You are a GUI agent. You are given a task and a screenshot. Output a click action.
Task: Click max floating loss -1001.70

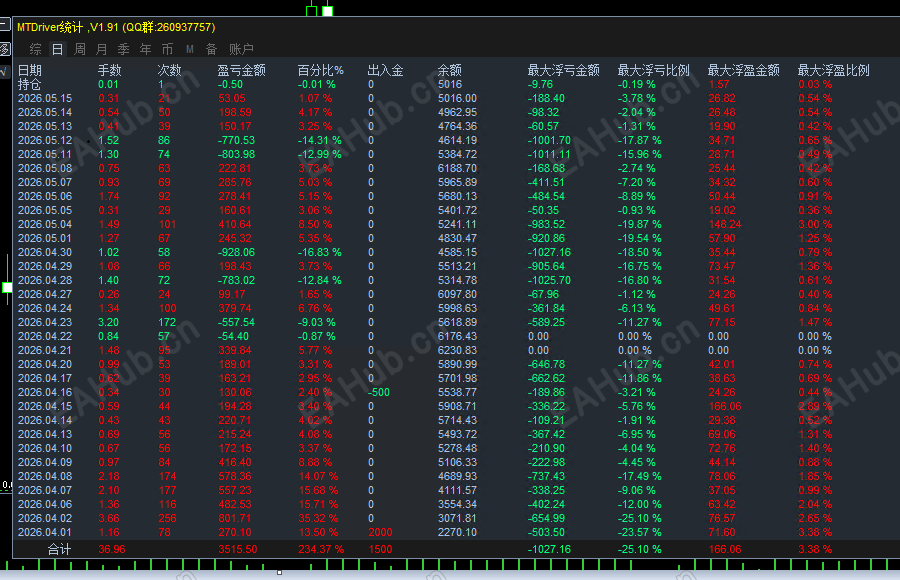[549, 140]
